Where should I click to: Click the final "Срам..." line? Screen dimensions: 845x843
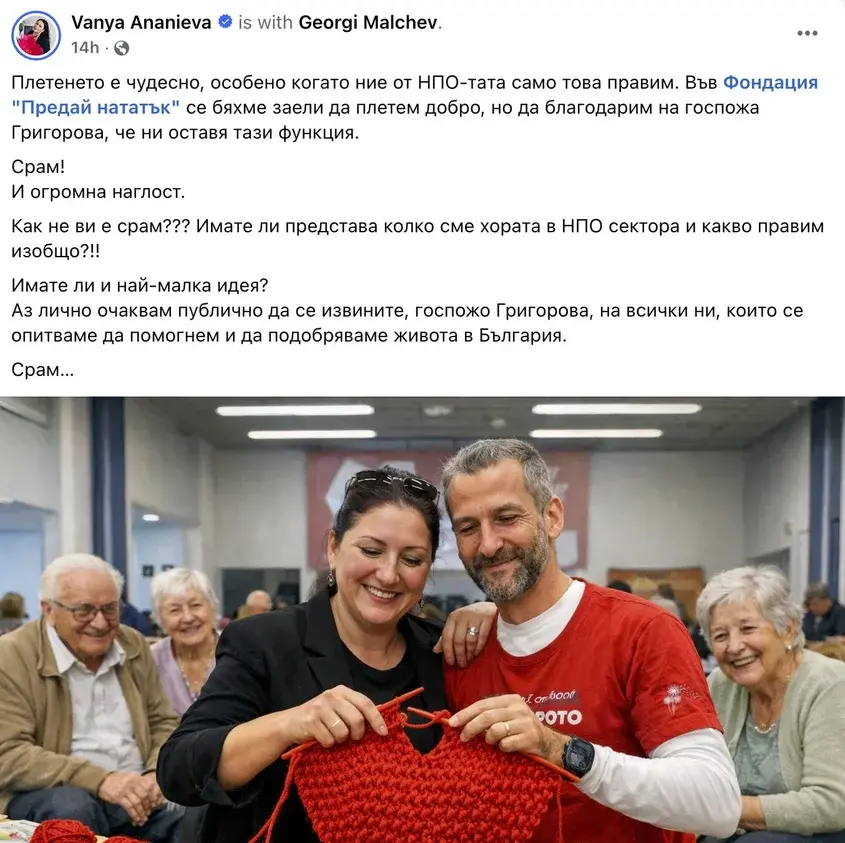point(43,370)
